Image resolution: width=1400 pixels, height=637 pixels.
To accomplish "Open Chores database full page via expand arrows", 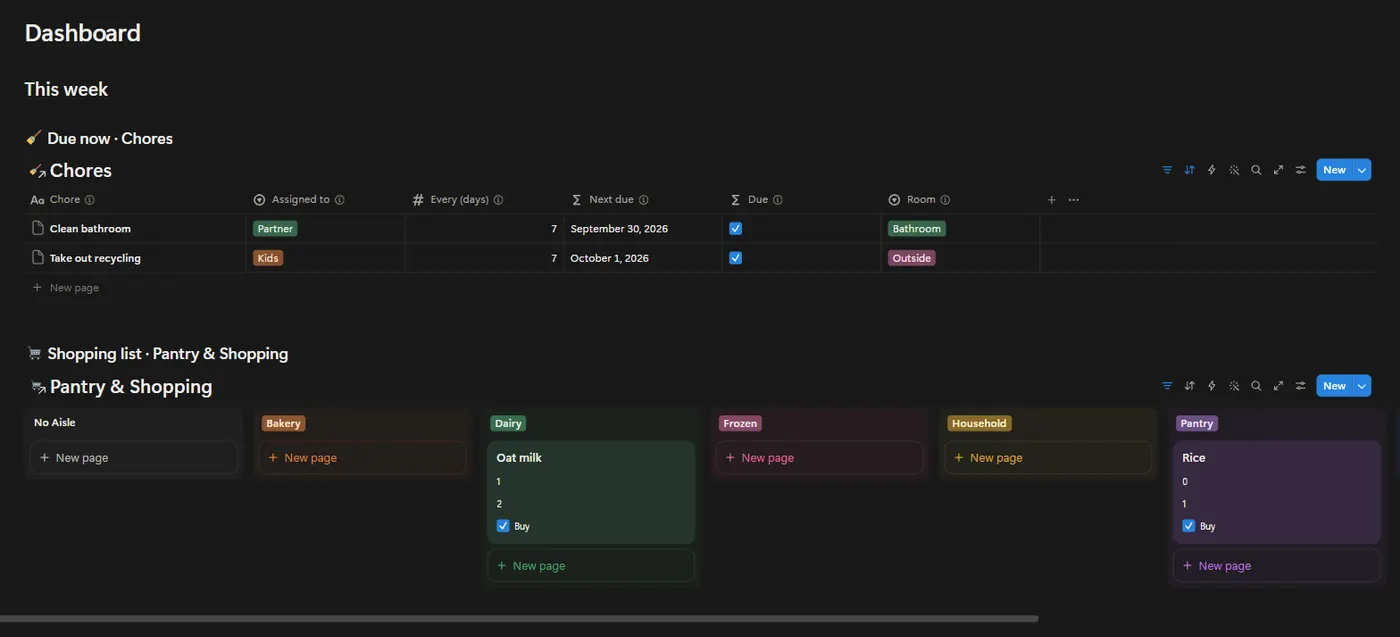I will click(x=1278, y=170).
